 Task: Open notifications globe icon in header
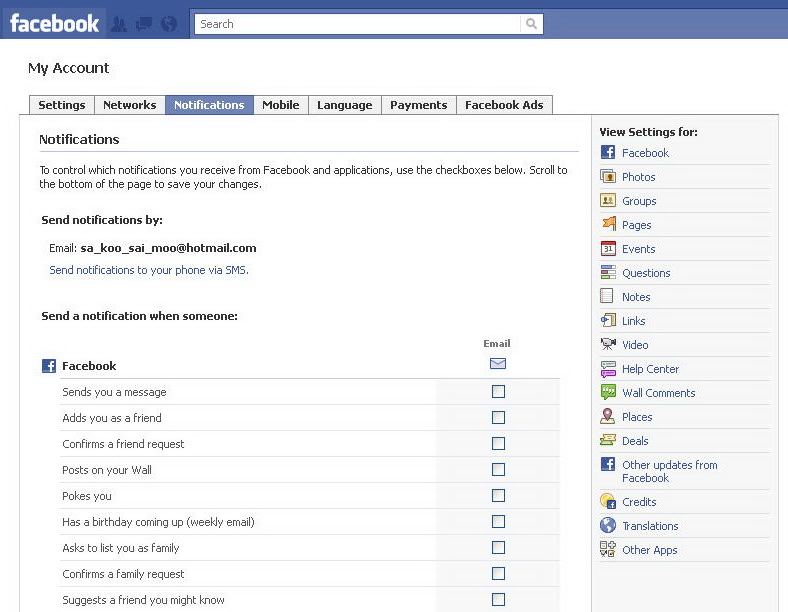[169, 24]
